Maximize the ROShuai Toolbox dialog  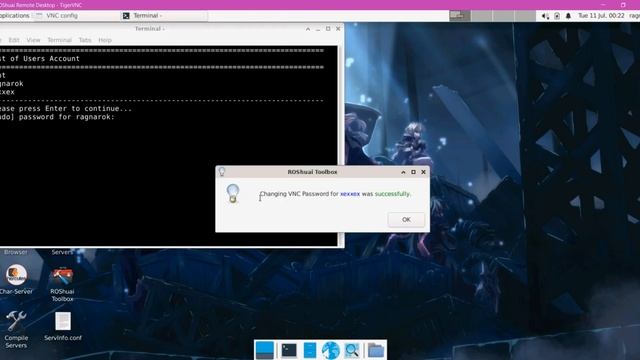[x=413, y=172]
